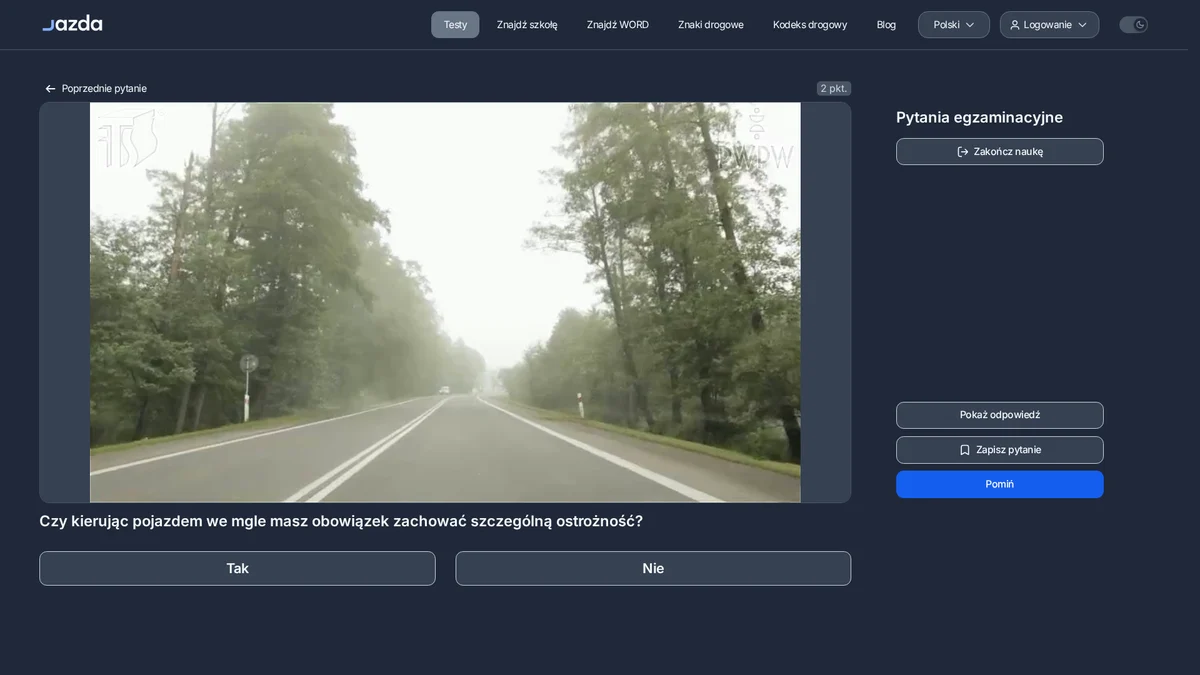The width and height of the screenshot is (1200, 675).
Task: Click the question text about mgle
Action: tap(341, 521)
